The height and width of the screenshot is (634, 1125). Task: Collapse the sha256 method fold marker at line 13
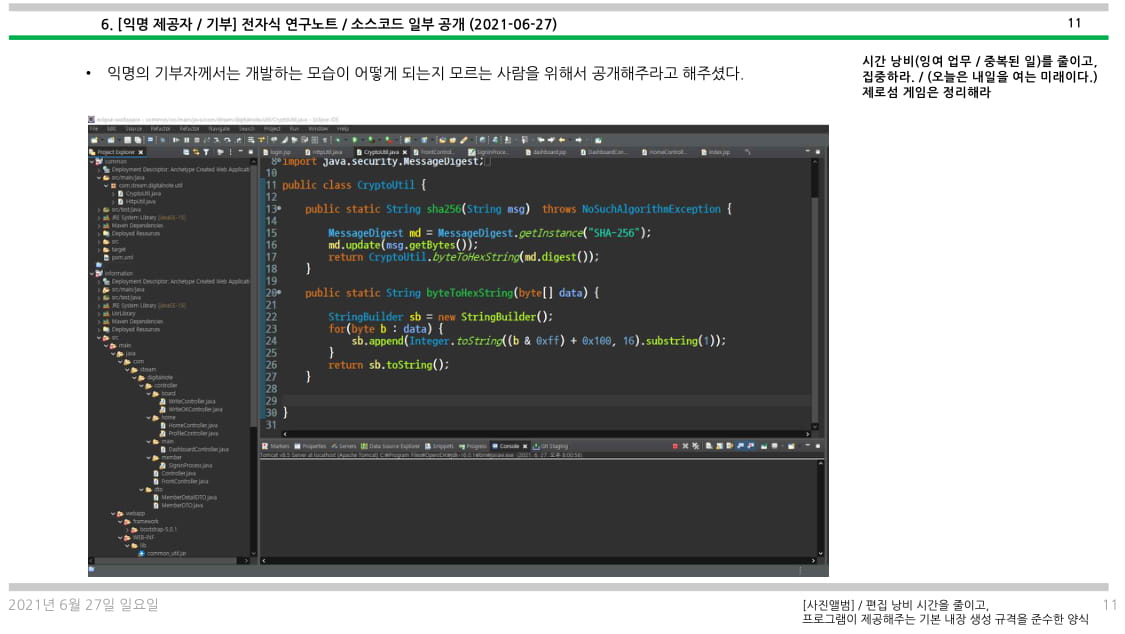[279, 209]
